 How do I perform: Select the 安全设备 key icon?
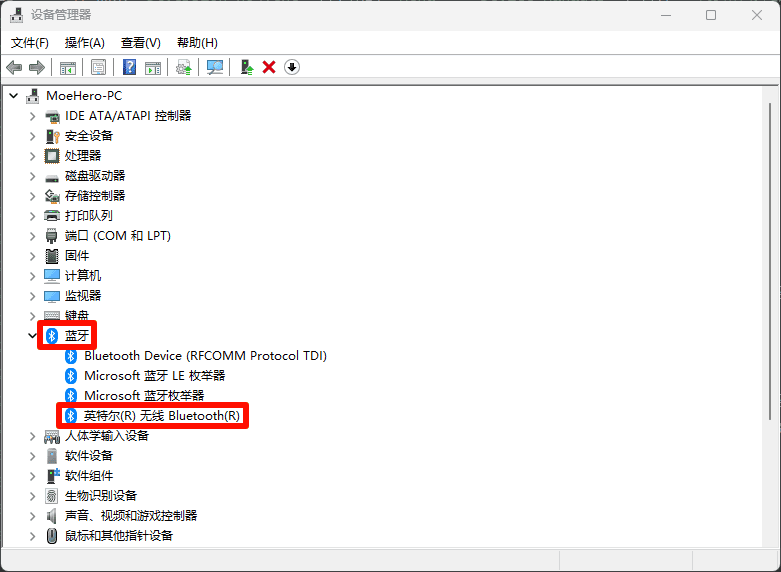point(52,136)
